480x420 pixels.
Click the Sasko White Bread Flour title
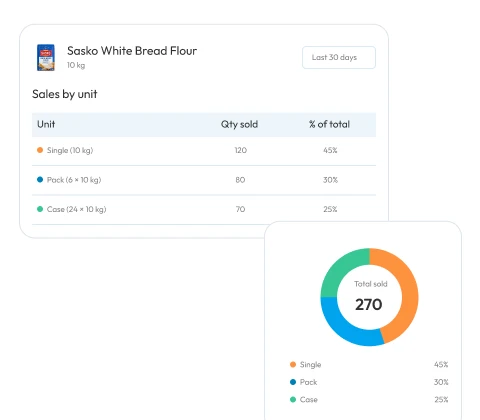pos(132,51)
